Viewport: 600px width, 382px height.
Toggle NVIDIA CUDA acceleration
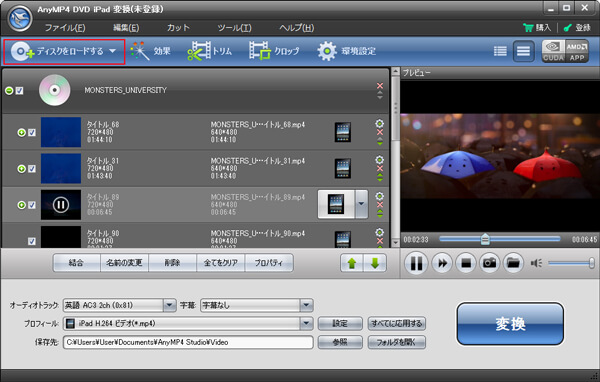[553, 51]
